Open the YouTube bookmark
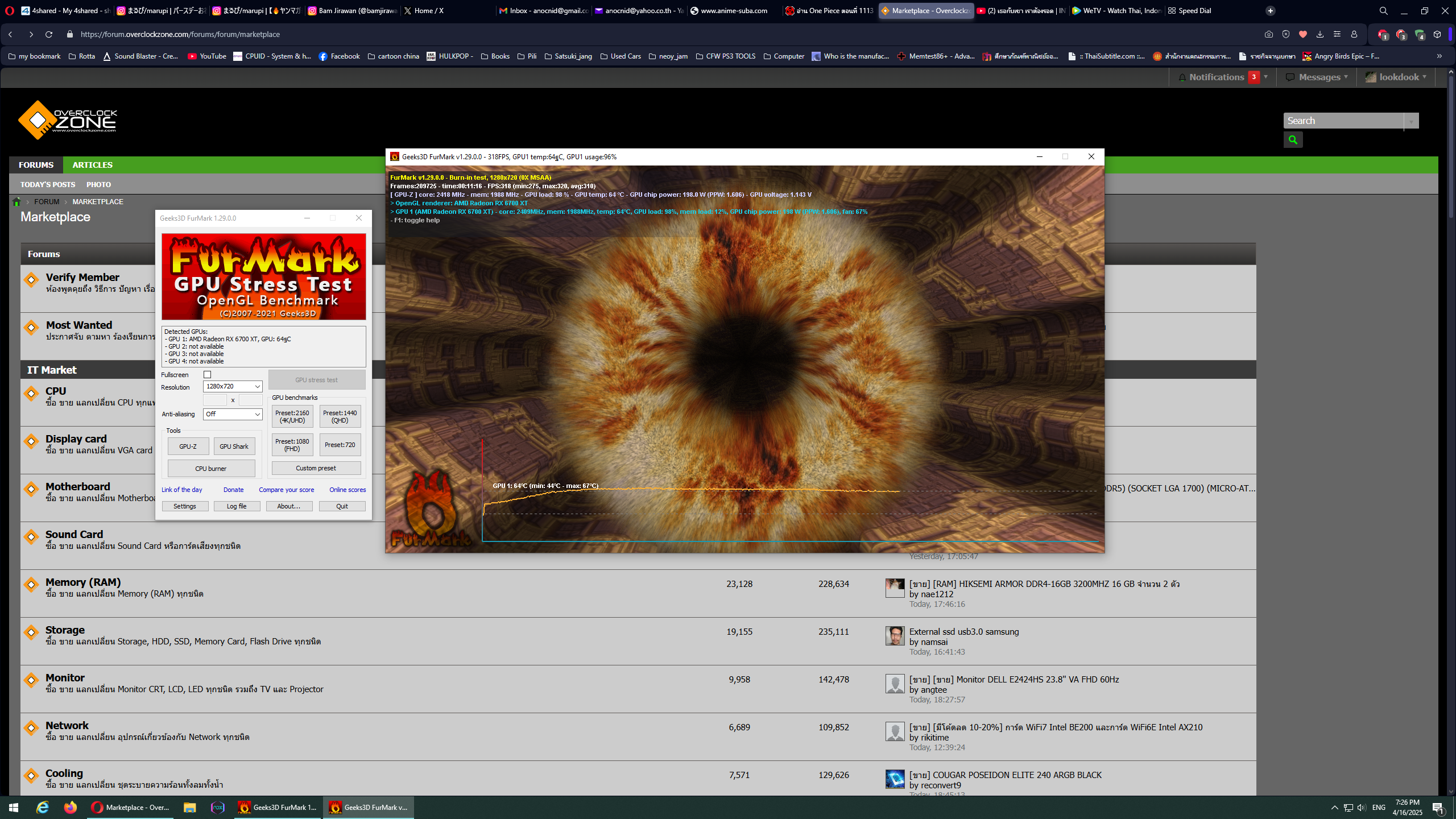The width and height of the screenshot is (1456, 819). (x=207, y=56)
